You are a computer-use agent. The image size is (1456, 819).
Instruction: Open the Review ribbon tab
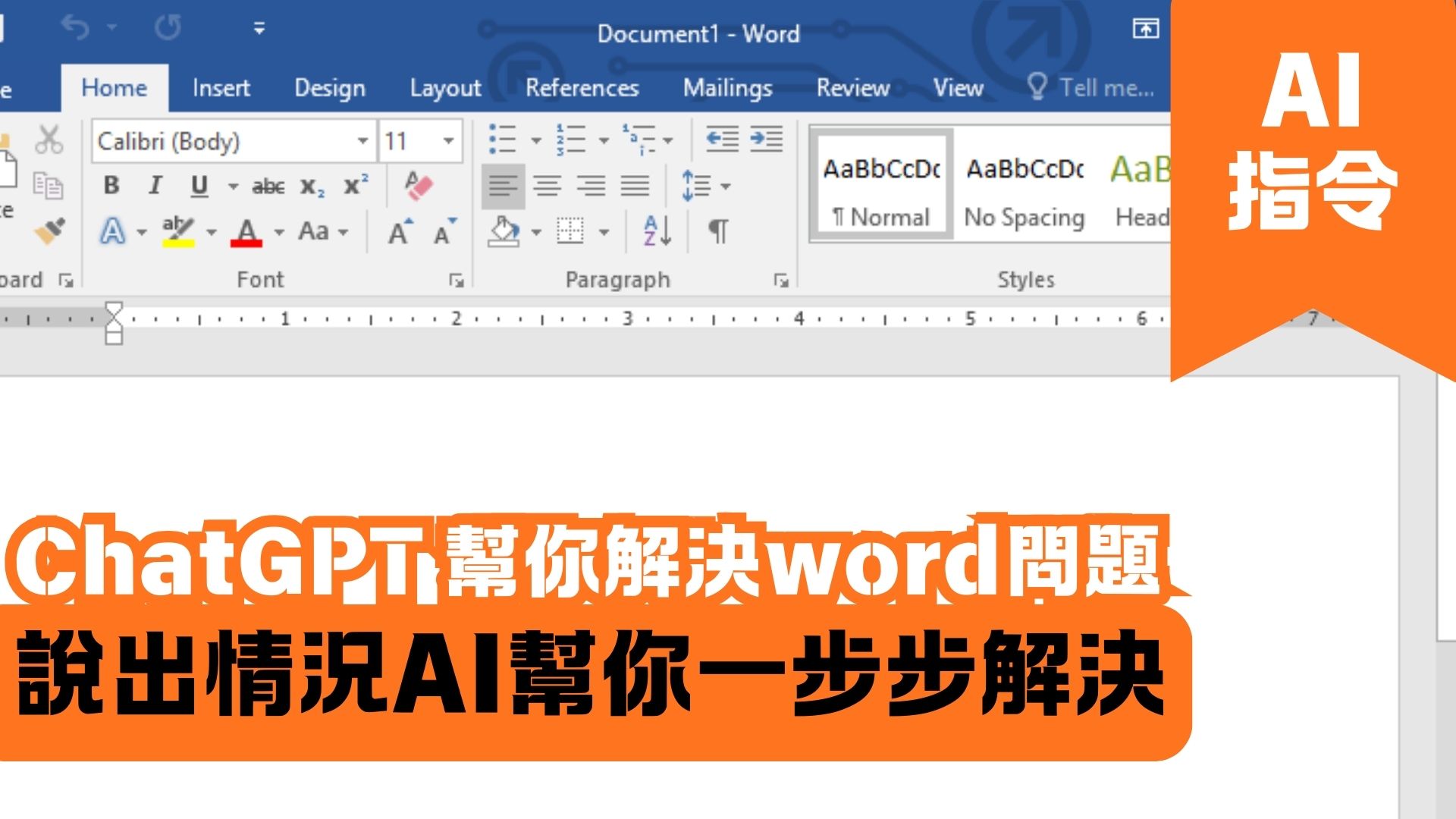(853, 88)
